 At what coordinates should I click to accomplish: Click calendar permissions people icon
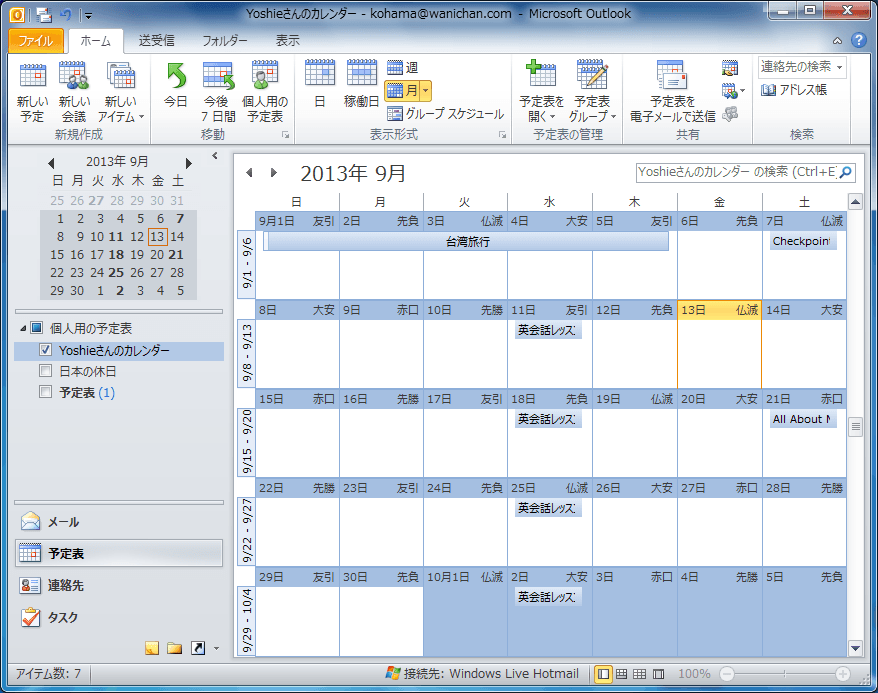(x=730, y=114)
